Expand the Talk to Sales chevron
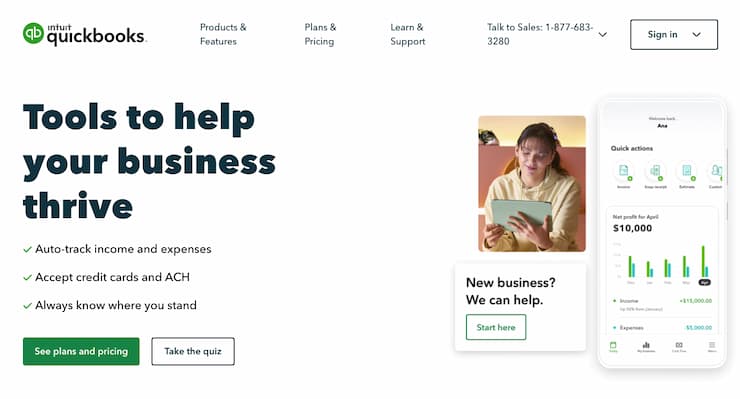Image resolution: width=740 pixels, height=399 pixels. click(x=603, y=34)
